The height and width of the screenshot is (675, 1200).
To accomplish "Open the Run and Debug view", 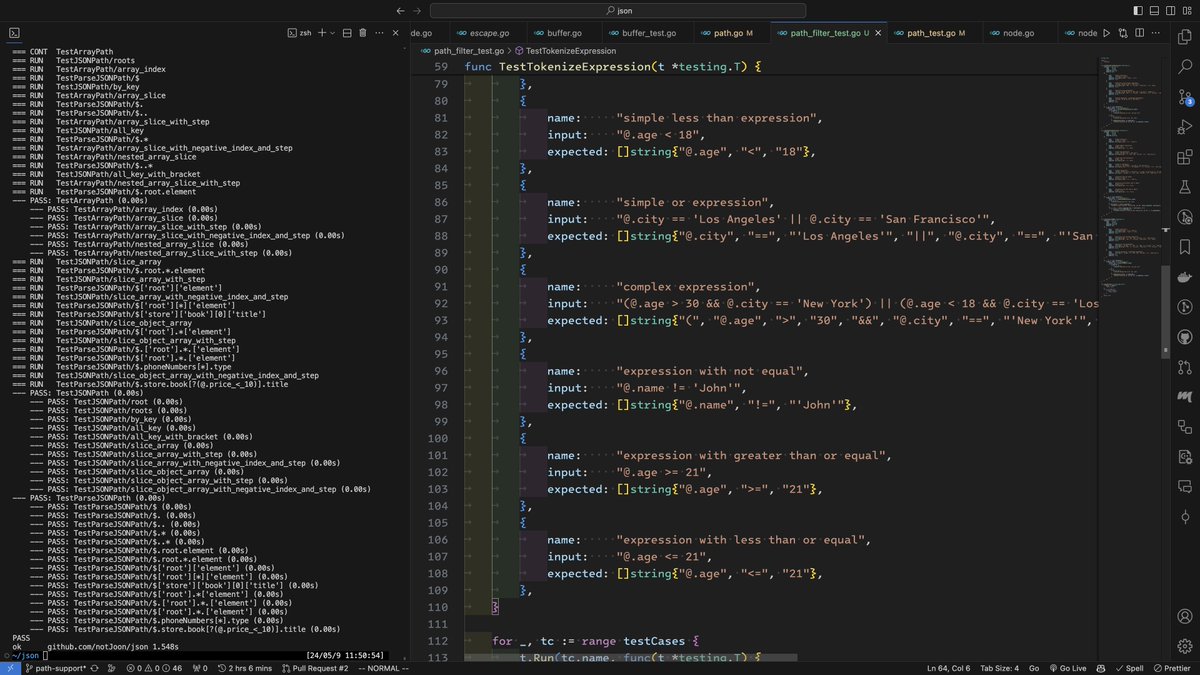I will pyautogui.click(x=1185, y=127).
